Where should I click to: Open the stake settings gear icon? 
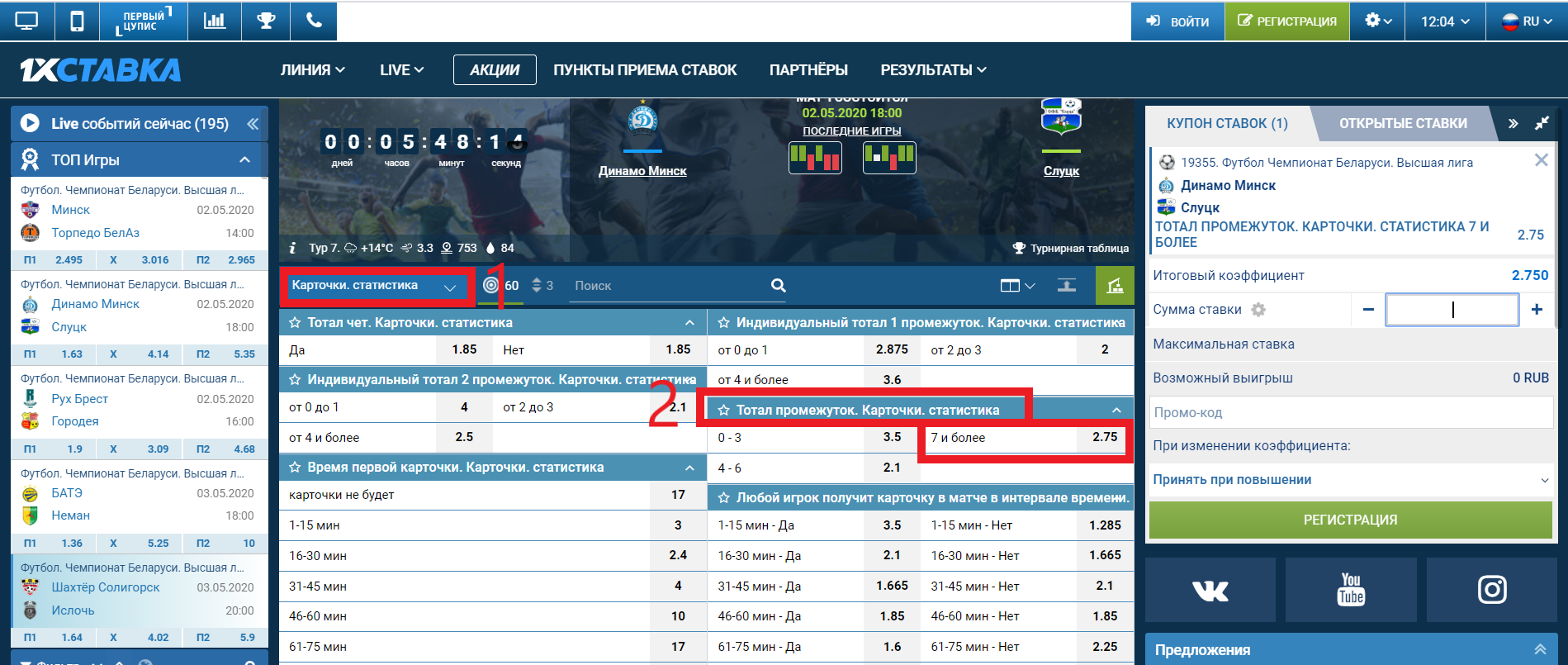click(1258, 310)
